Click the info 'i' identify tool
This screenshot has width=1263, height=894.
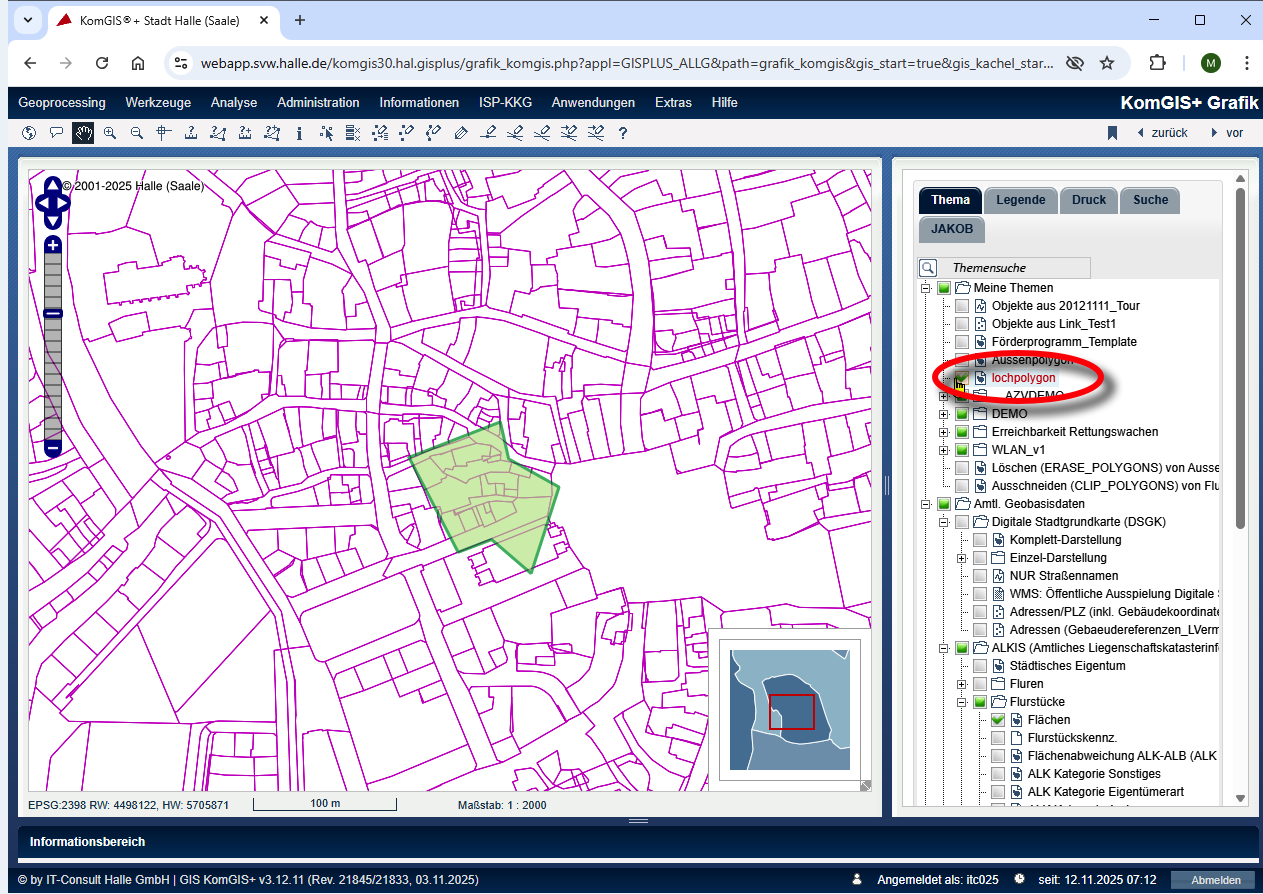pyautogui.click(x=299, y=133)
